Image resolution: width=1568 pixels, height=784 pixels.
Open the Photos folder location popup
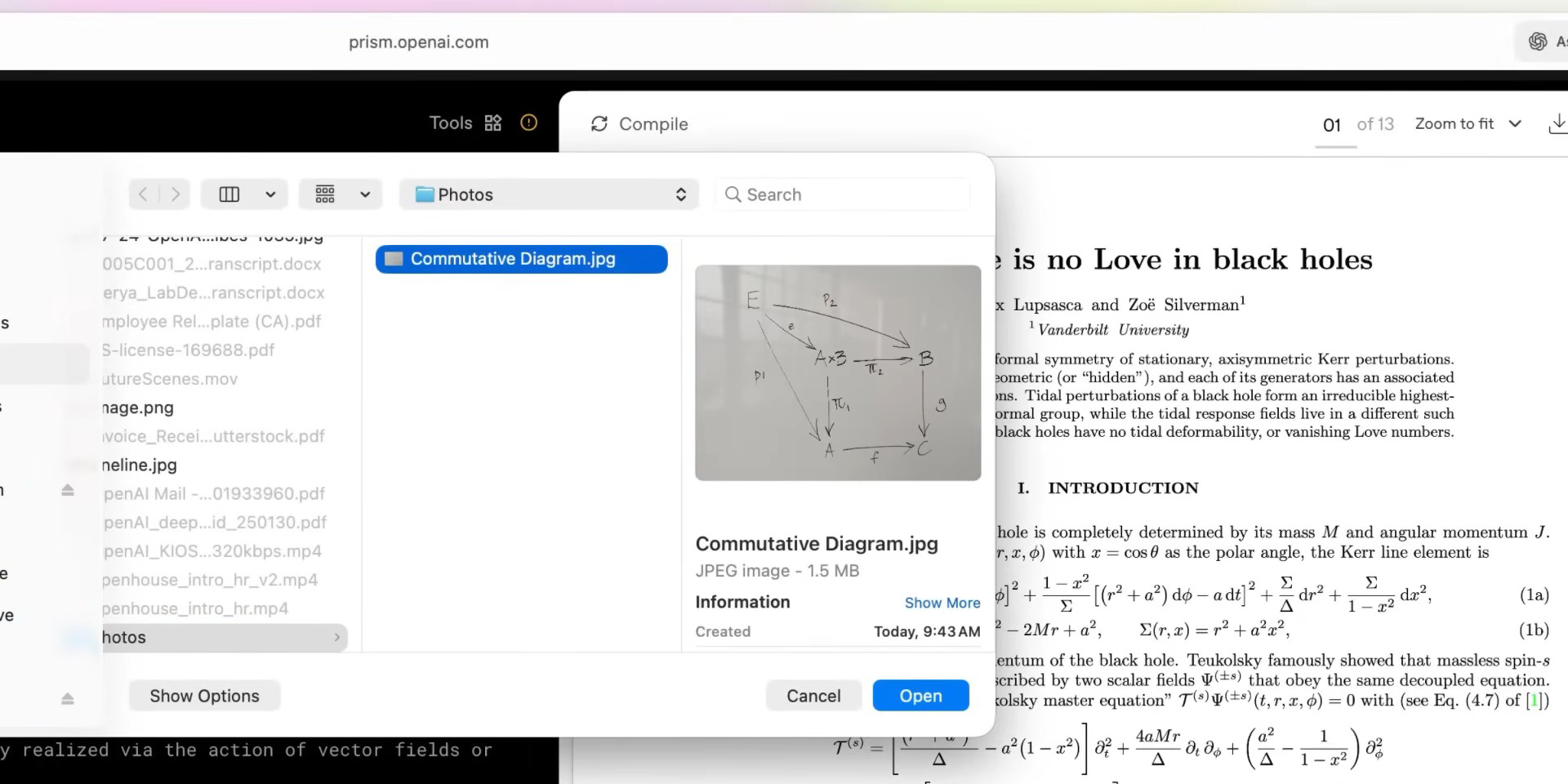pos(549,194)
